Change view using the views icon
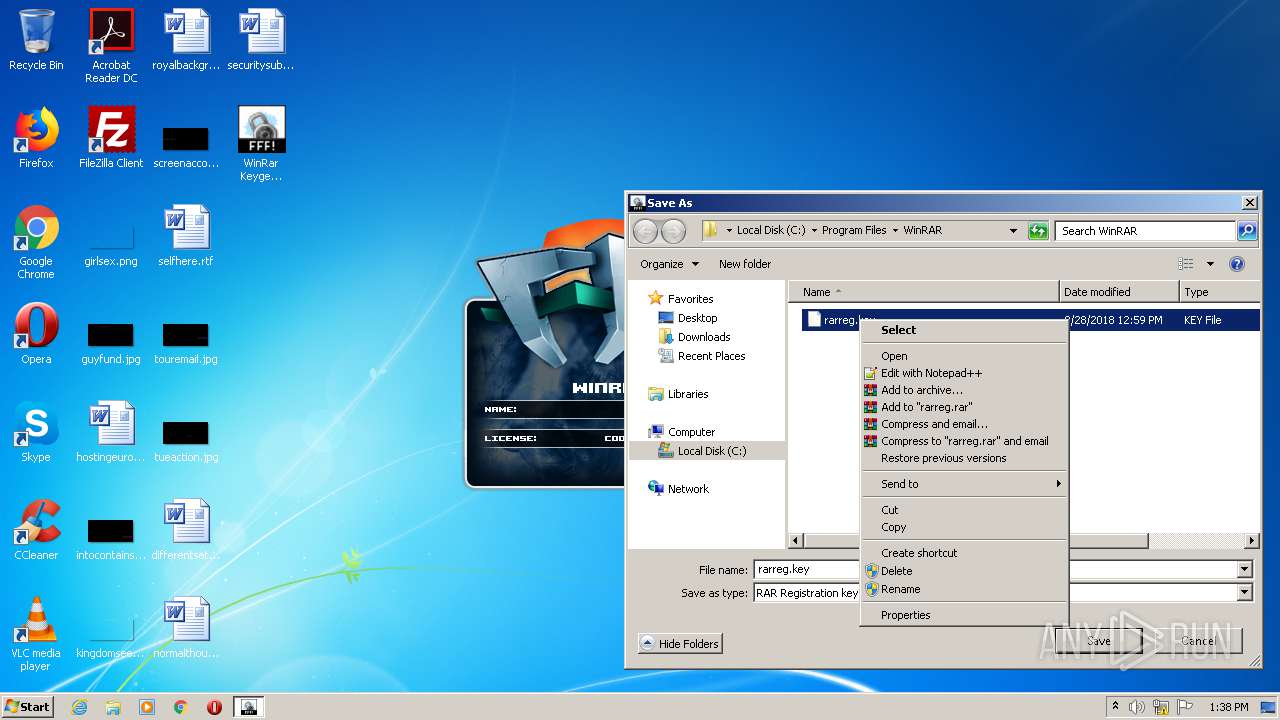Screen dimensions: 1280x720 1186,264
